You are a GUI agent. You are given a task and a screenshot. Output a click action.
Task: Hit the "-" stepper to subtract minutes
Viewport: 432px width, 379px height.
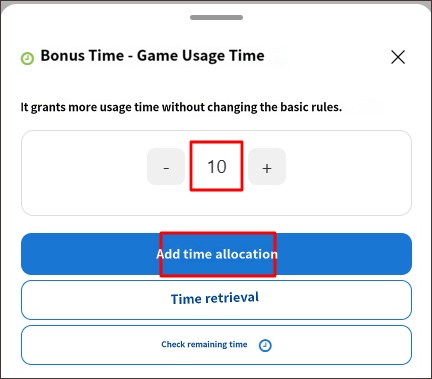click(166, 167)
